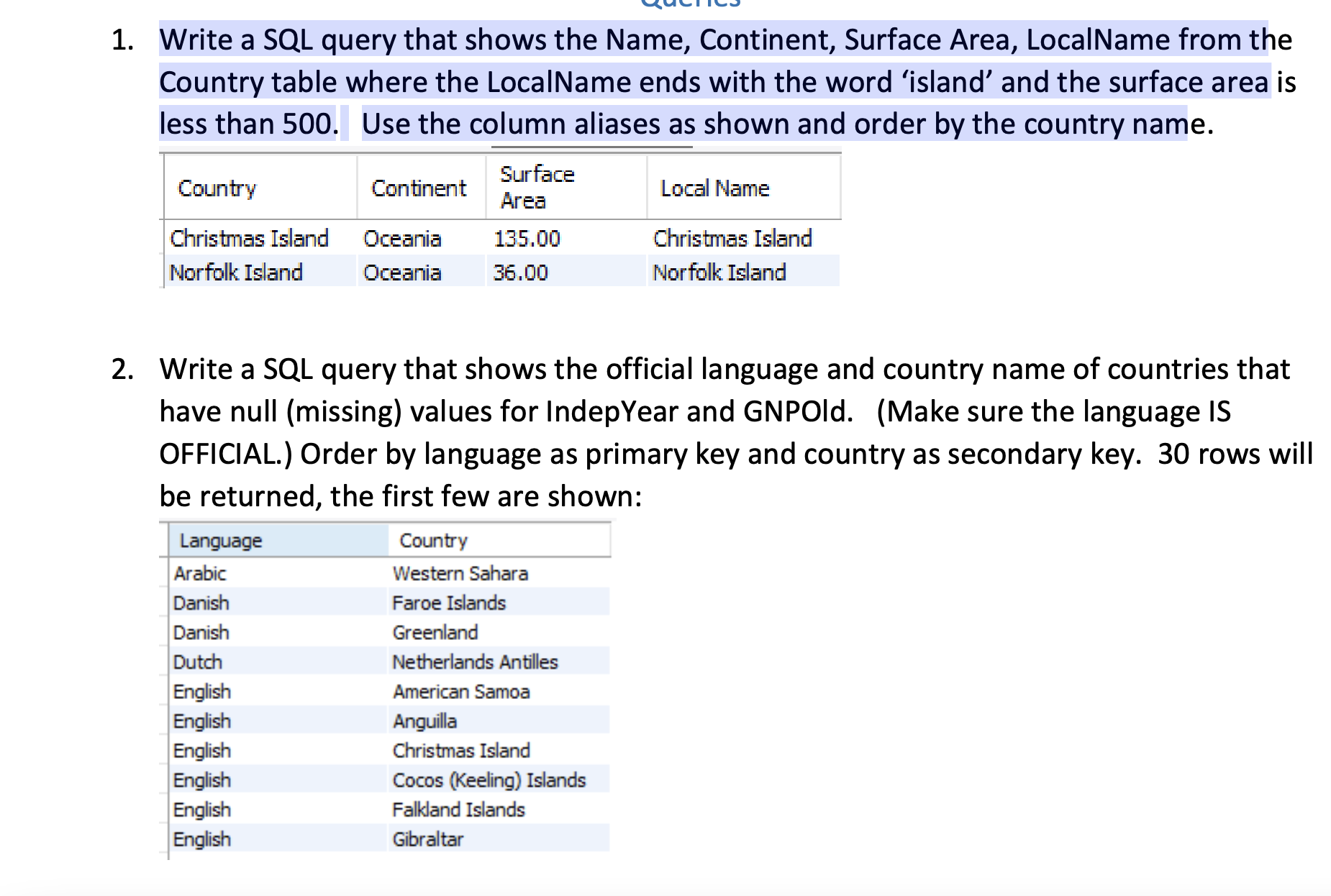The height and width of the screenshot is (896, 1331).
Task: Click the Local Name column header
Action: pyautogui.click(x=713, y=188)
